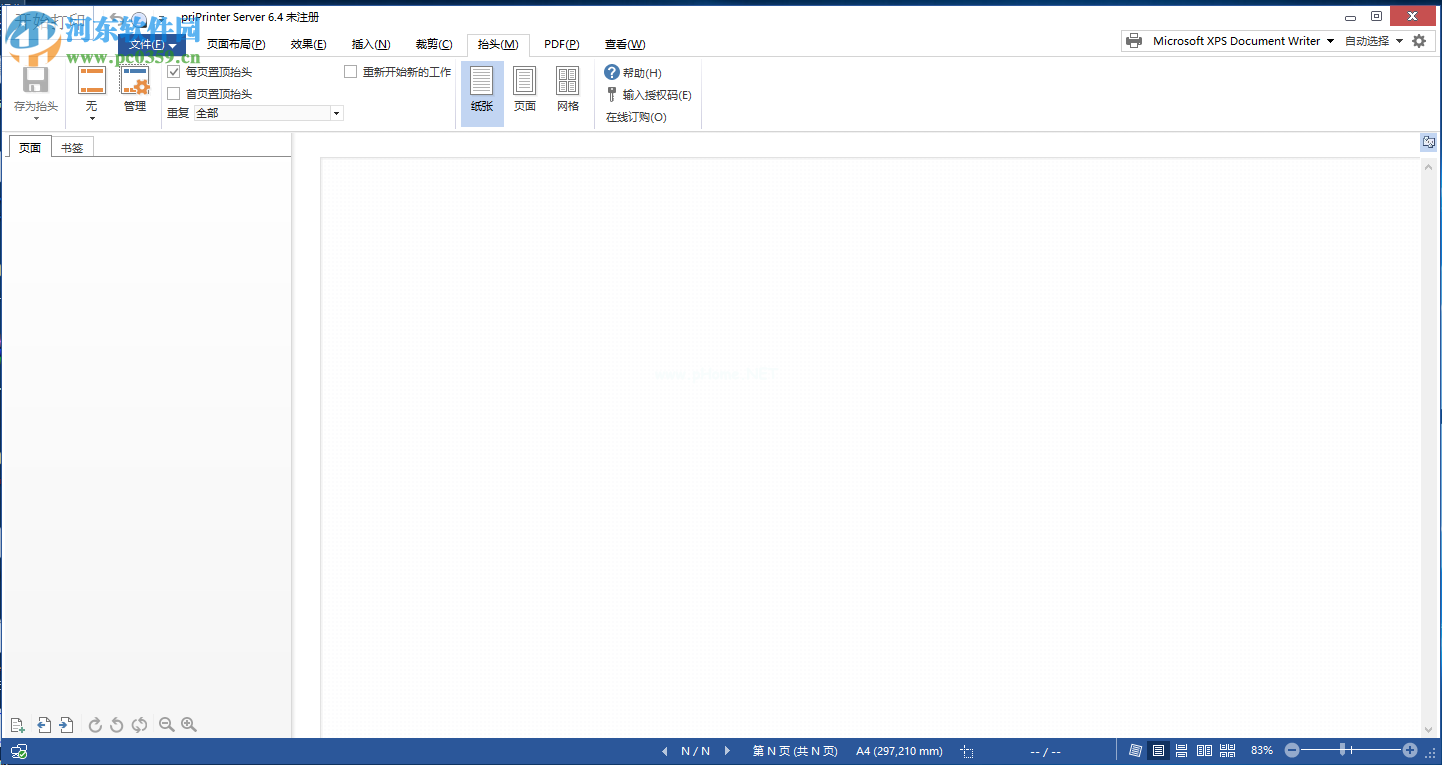This screenshot has height=765, width=1442.
Task: Switch to sidebar 页面 tab
Action: point(30,147)
